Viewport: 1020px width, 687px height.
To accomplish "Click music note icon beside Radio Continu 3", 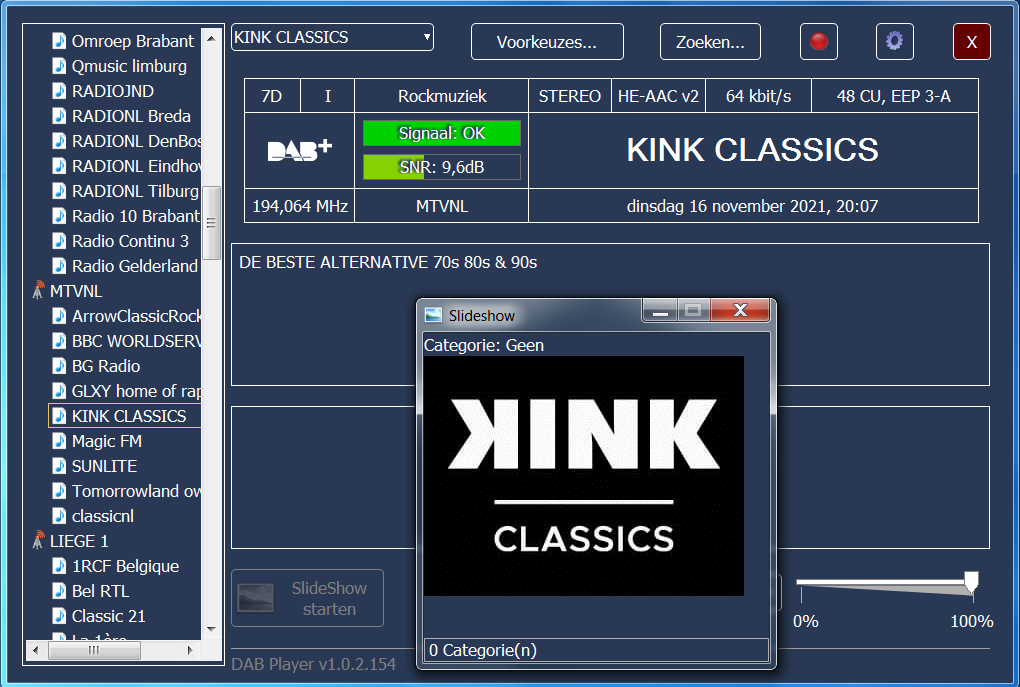I will [59, 241].
